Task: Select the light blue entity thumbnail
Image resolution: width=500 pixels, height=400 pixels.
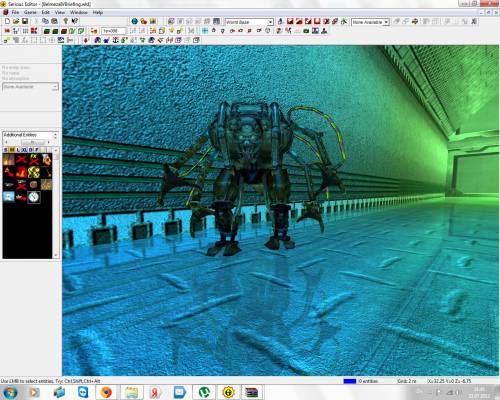Action: click(9, 197)
